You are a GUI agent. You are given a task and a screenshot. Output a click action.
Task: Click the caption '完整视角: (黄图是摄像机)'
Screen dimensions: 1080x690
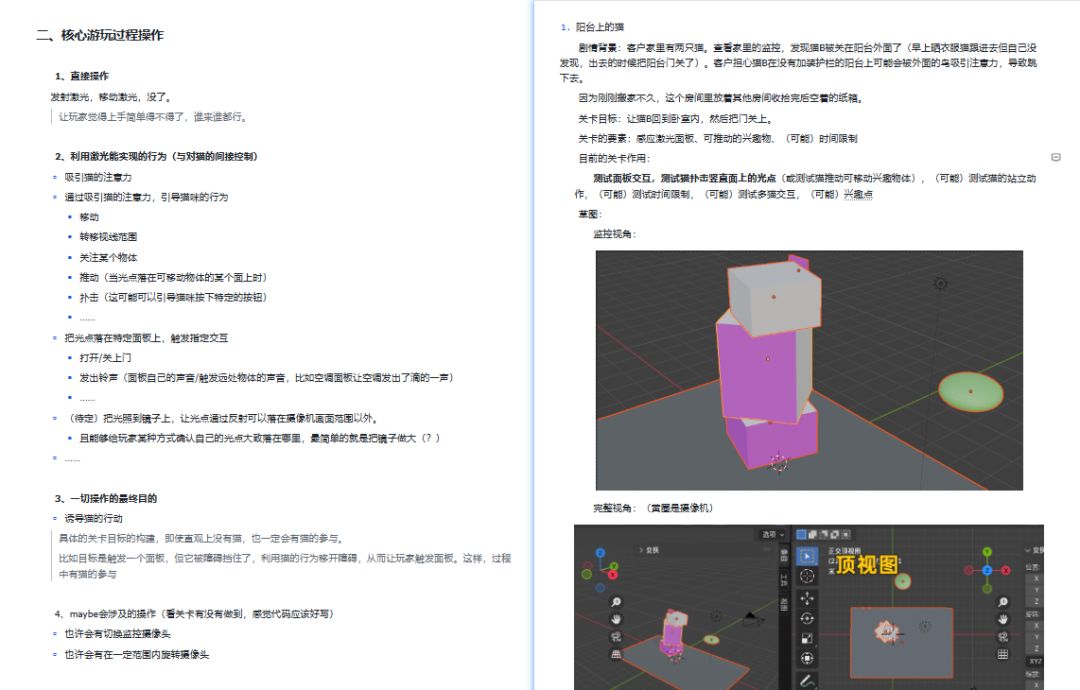(x=654, y=508)
